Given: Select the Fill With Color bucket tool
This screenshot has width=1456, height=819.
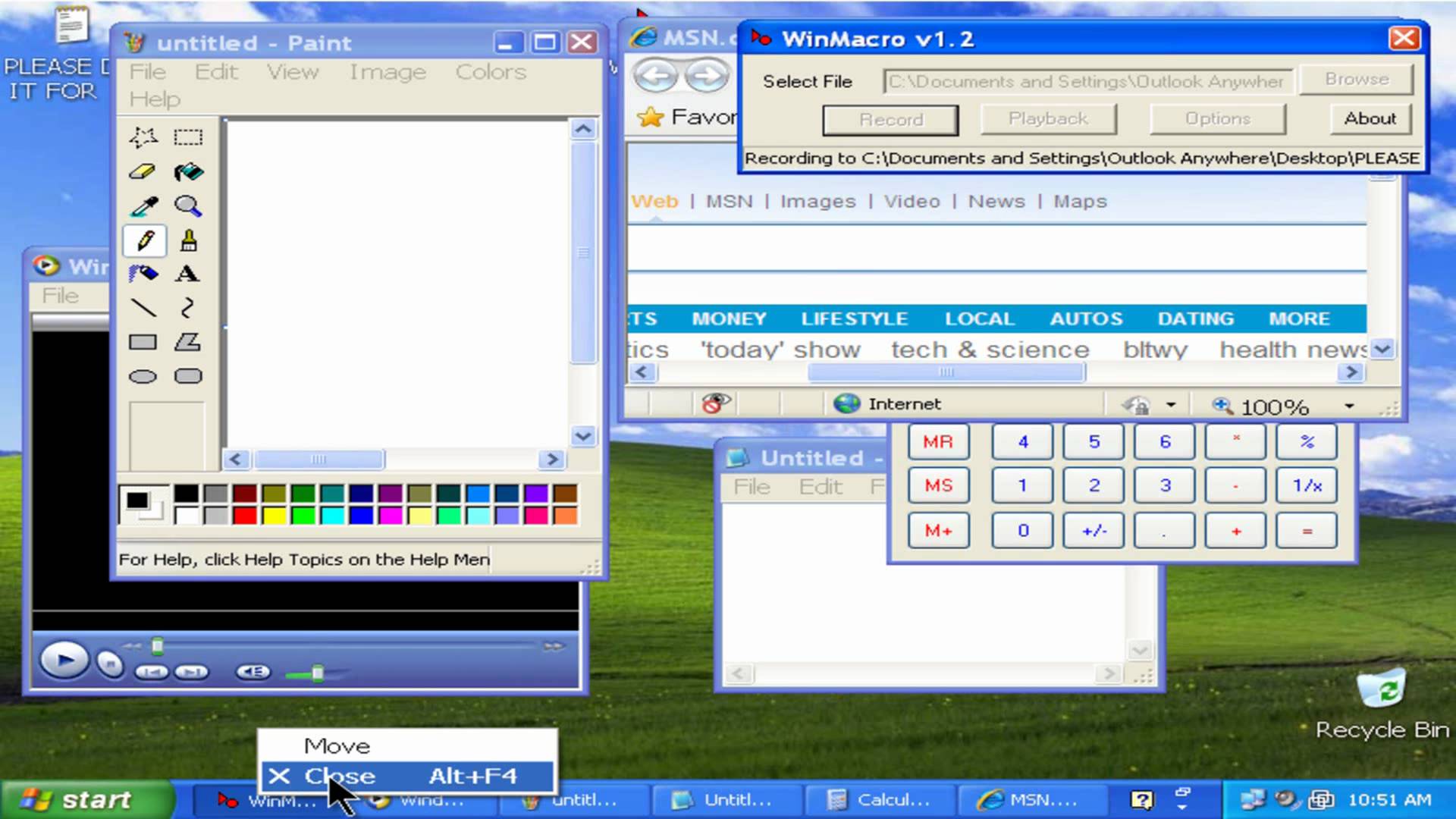Looking at the screenshot, I should [x=188, y=172].
